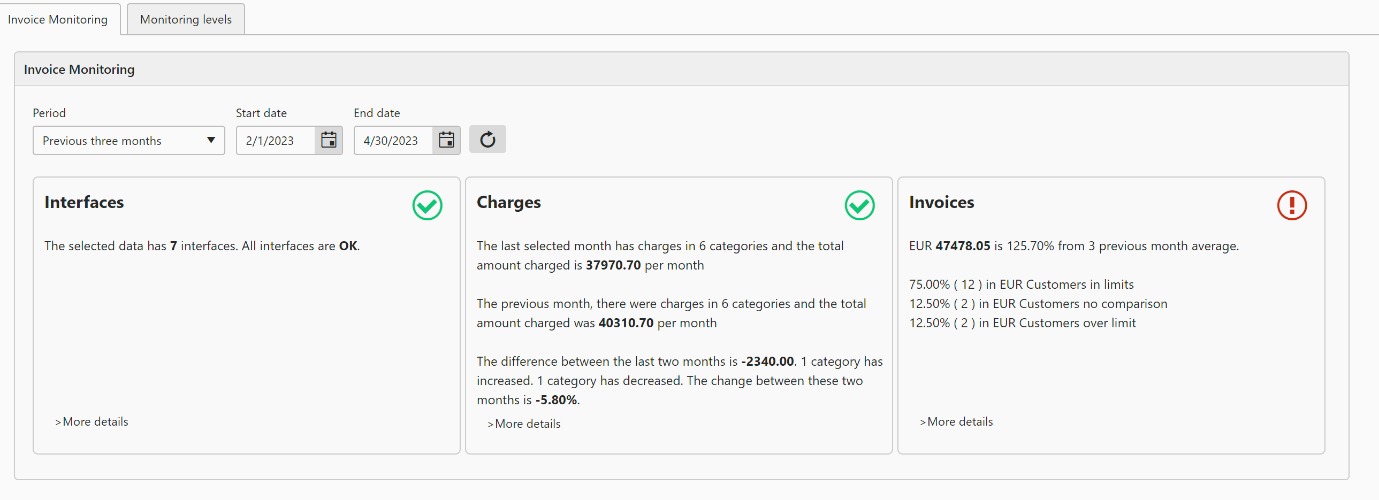The height and width of the screenshot is (500, 1379).
Task: Click the Charges card heading
Action: click(508, 202)
